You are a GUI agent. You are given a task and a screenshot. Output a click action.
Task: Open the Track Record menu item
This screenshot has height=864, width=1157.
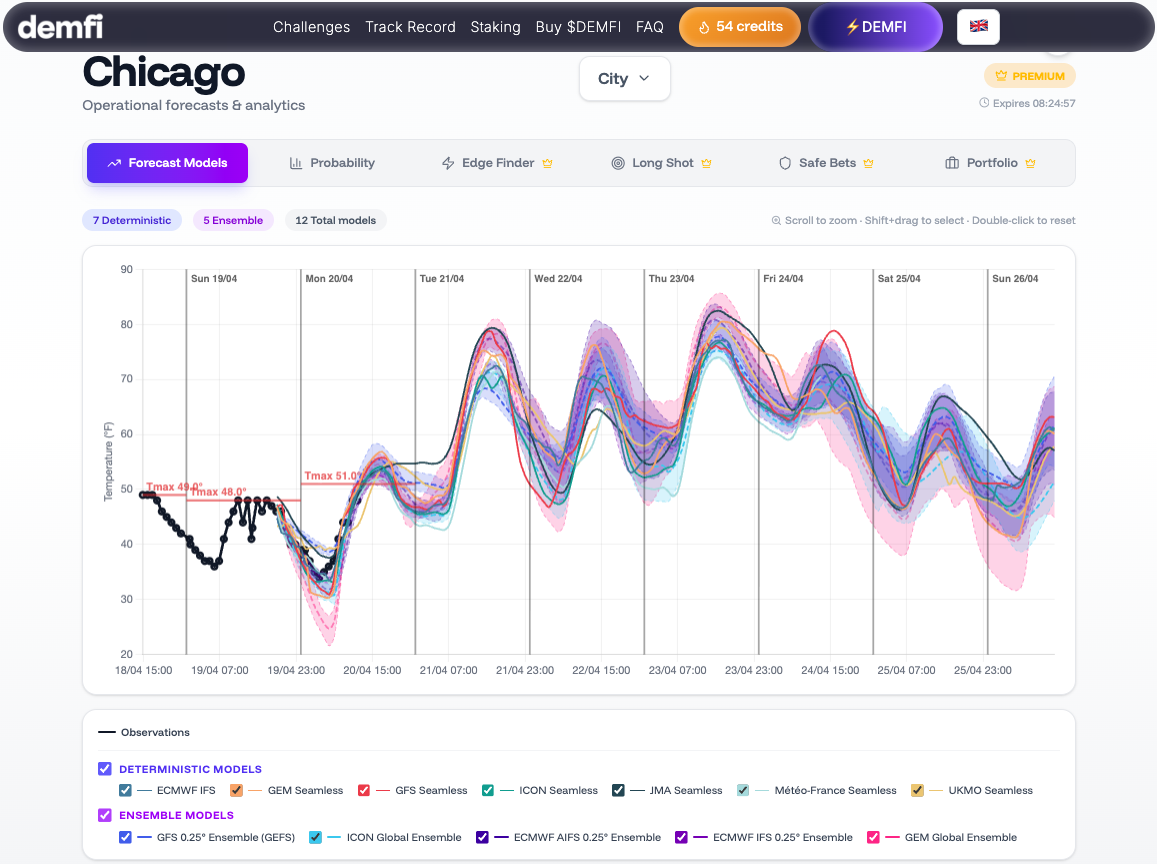click(410, 27)
